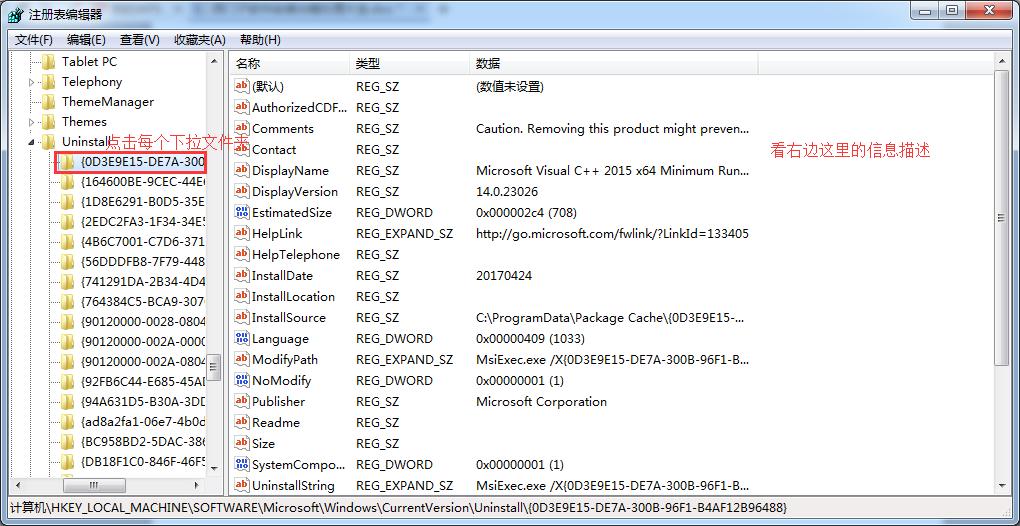Open the 收藏夹(A) menu
Image resolution: width=1020 pixels, height=526 pixels.
[200, 40]
